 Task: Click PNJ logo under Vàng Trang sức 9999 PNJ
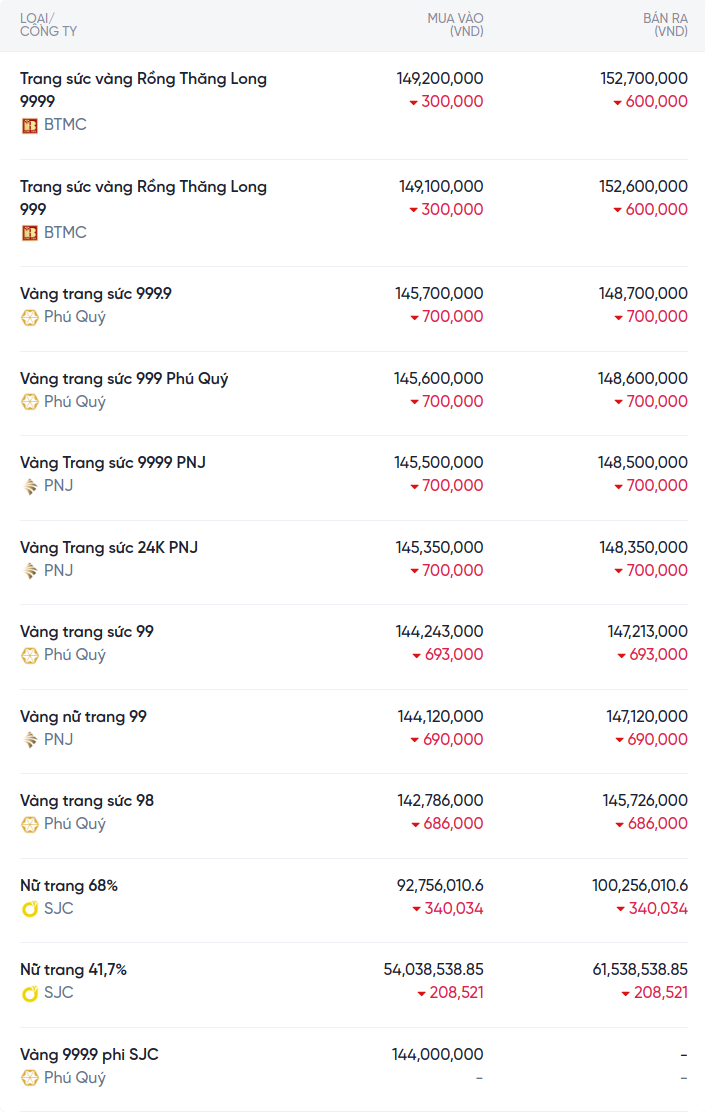pyautogui.click(x=30, y=486)
